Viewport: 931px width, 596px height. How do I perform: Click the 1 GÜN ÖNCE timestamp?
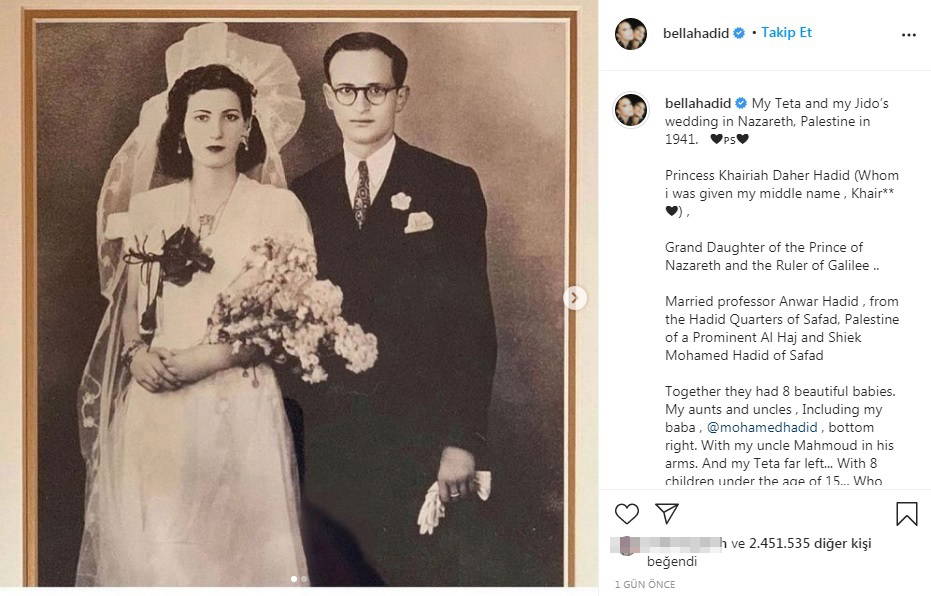tap(645, 584)
